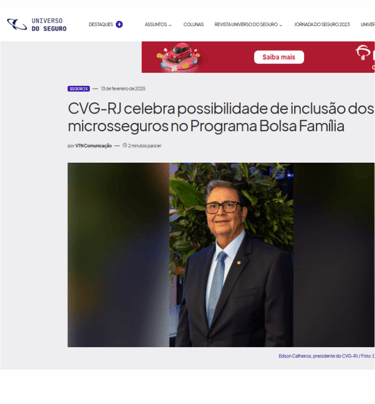Open the Universo do Seguro logo homepage

point(37,24)
